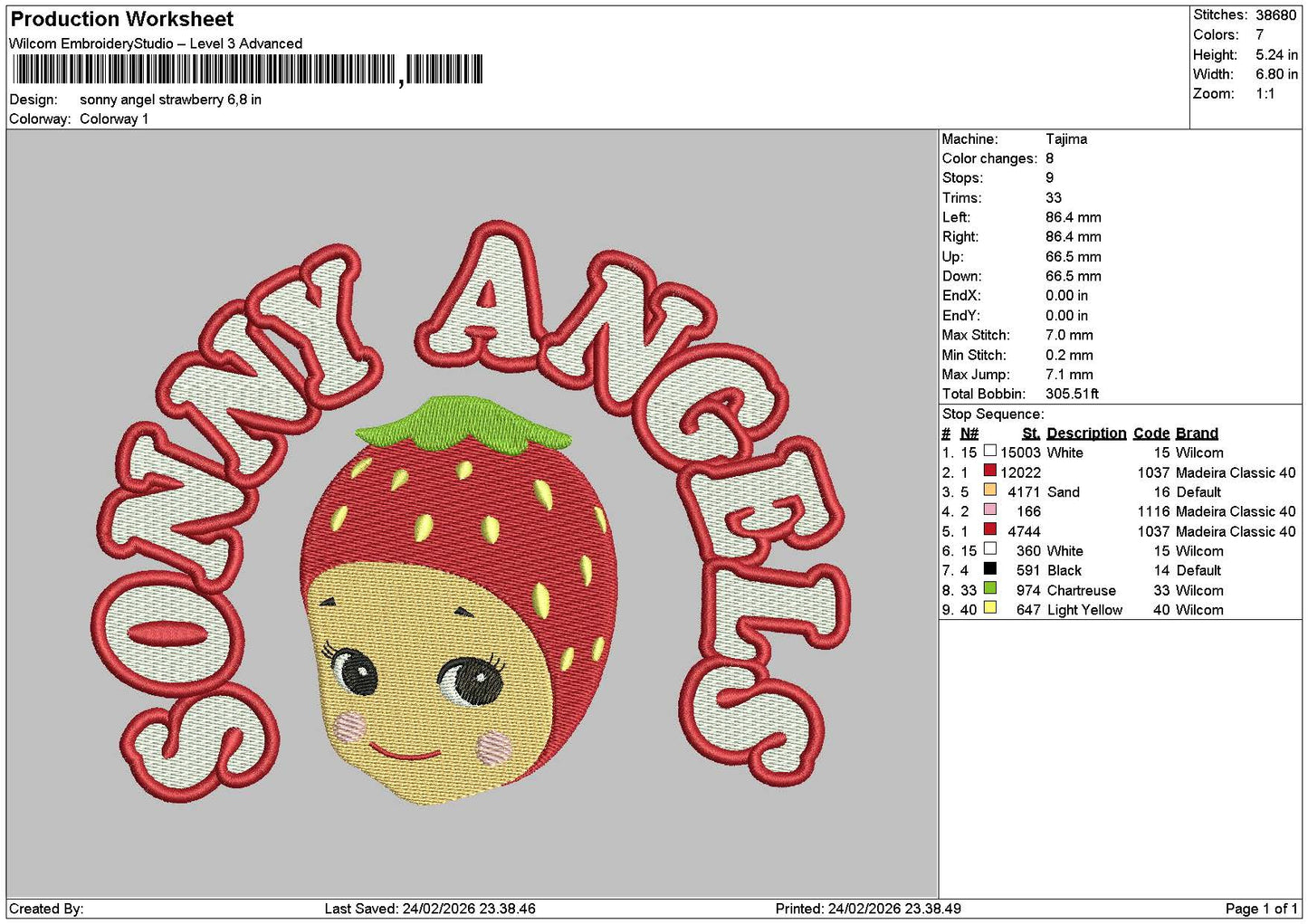
Task: Click the Light Yellow color swatch in stop 9
Action: point(989,608)
